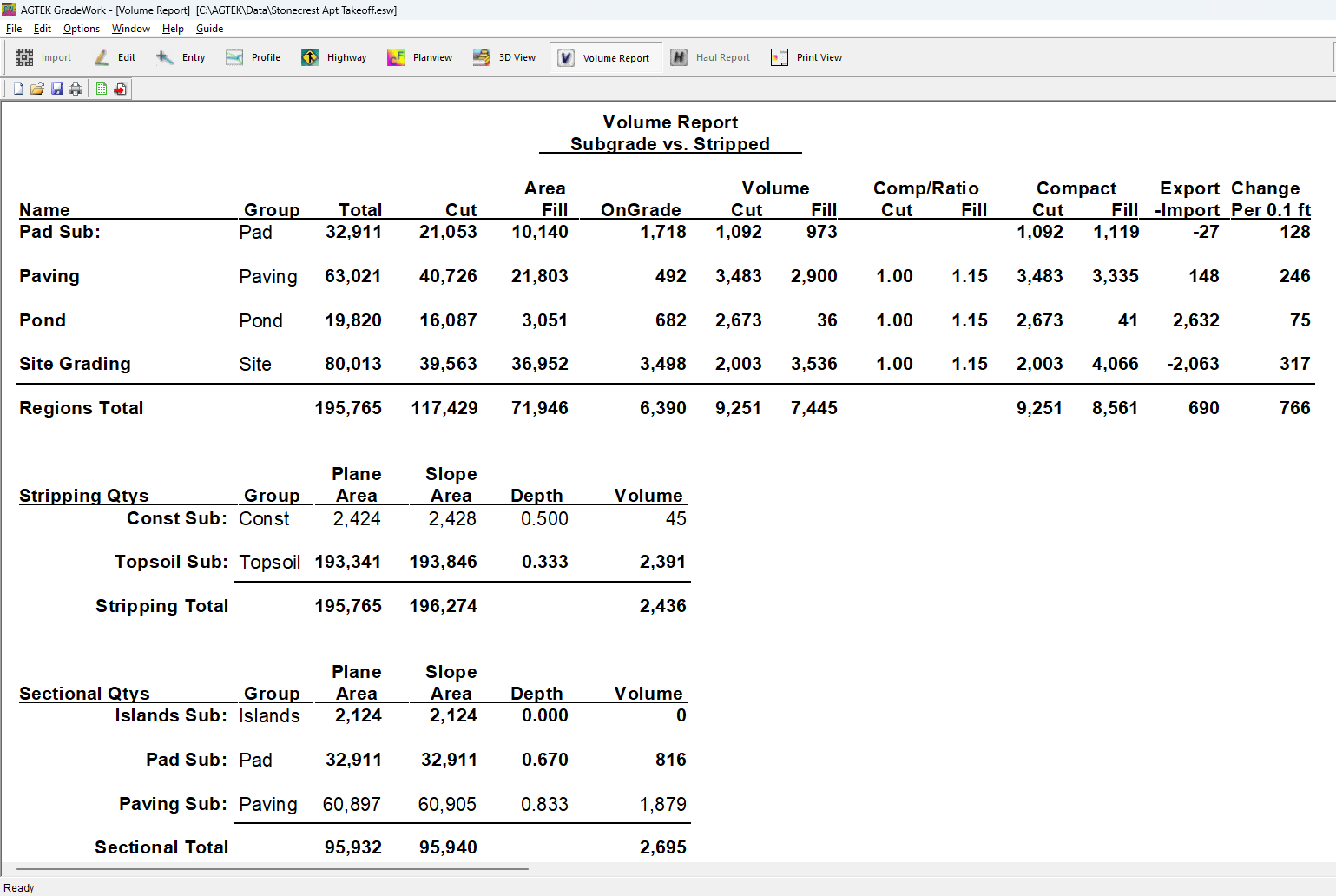Click the Print printer icon
The image size is (1336, 896).
pyautogui.click(x=76, y=89)
